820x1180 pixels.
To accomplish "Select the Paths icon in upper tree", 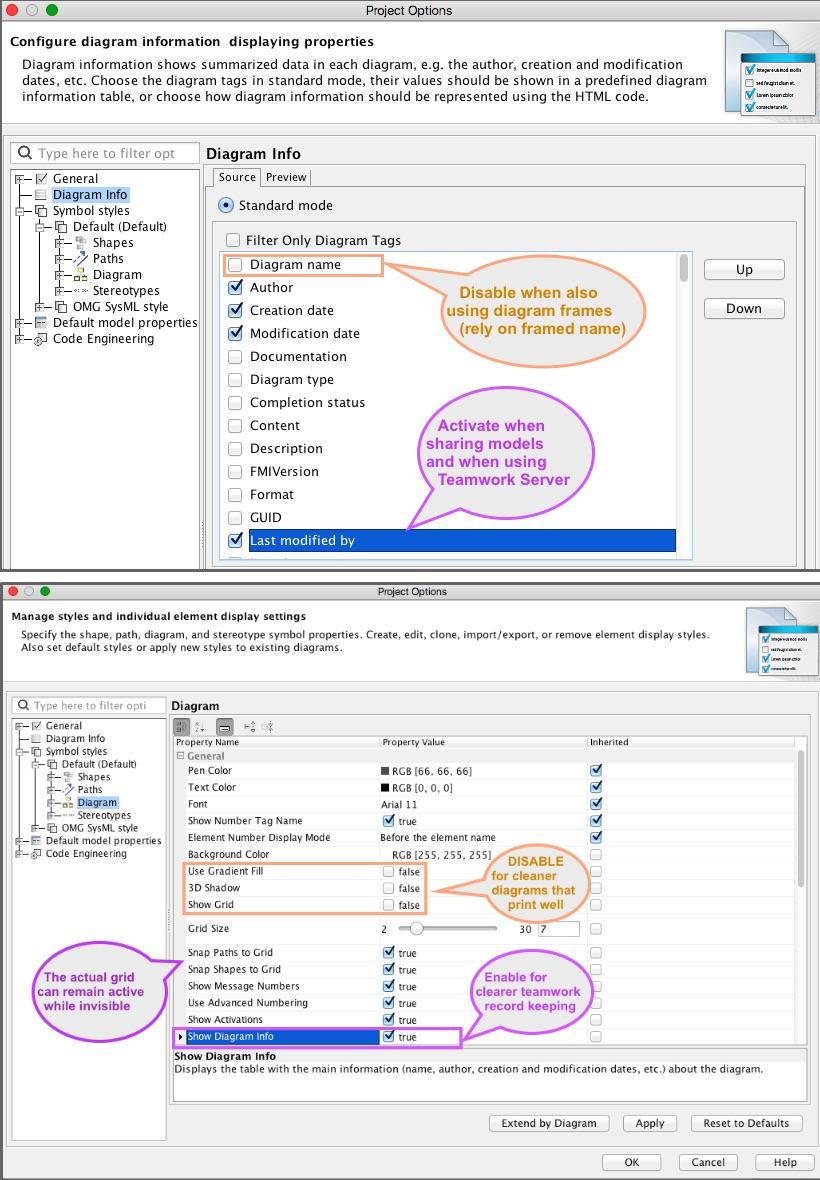I will [x=80, y=259].
